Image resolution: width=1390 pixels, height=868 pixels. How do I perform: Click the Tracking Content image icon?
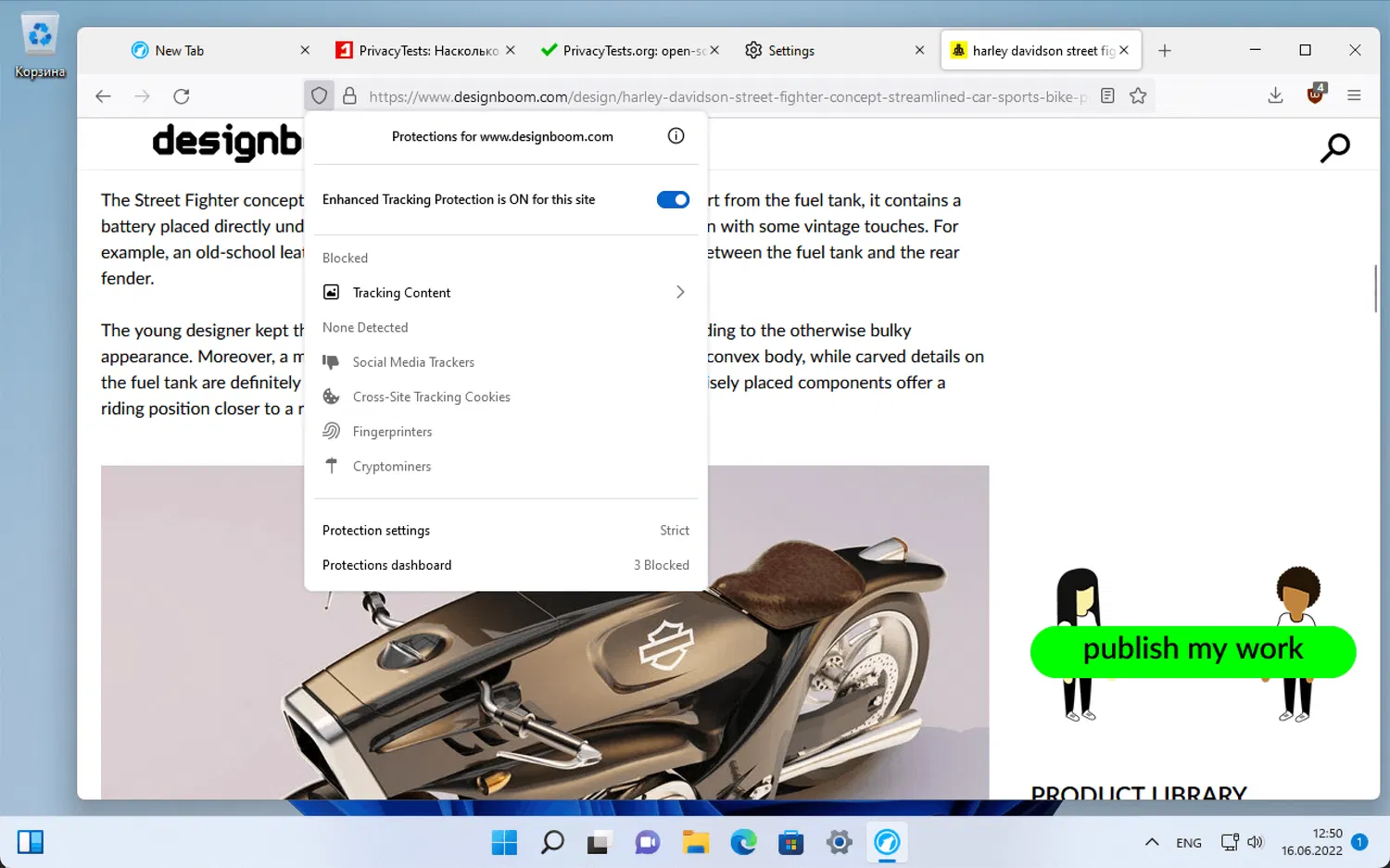coord(331,292)
